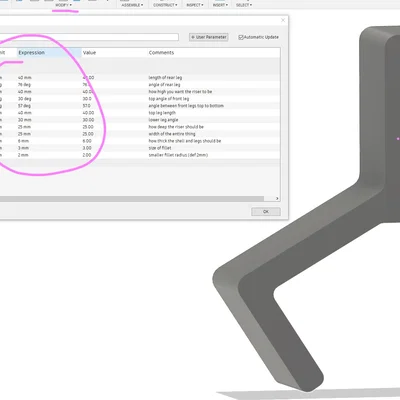This screenshot has width=400, height=400.
Task: Select expression 30 deg cell
Action: pos(24,99)
